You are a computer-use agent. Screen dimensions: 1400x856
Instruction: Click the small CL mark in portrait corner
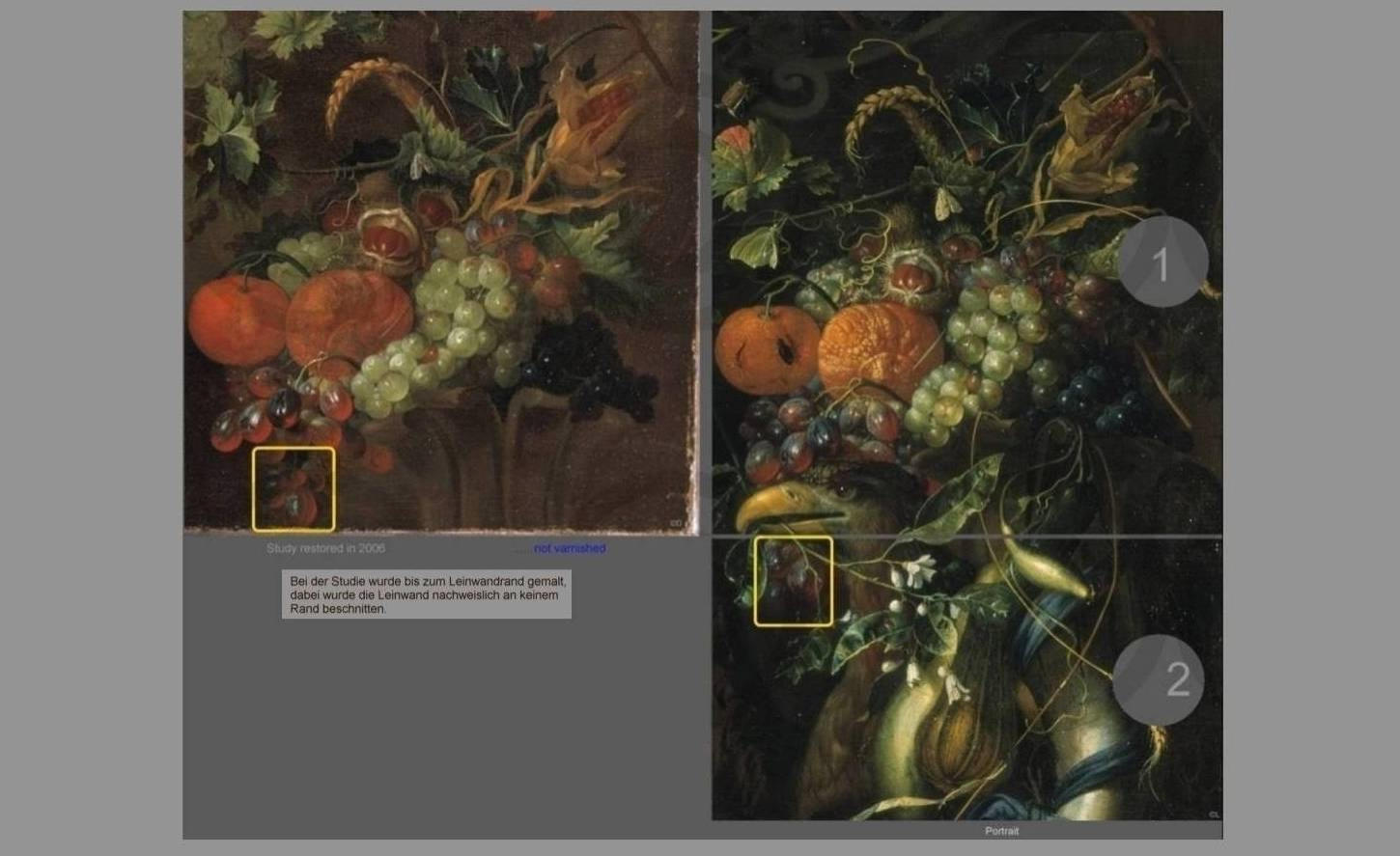[x=1214, y=815]
